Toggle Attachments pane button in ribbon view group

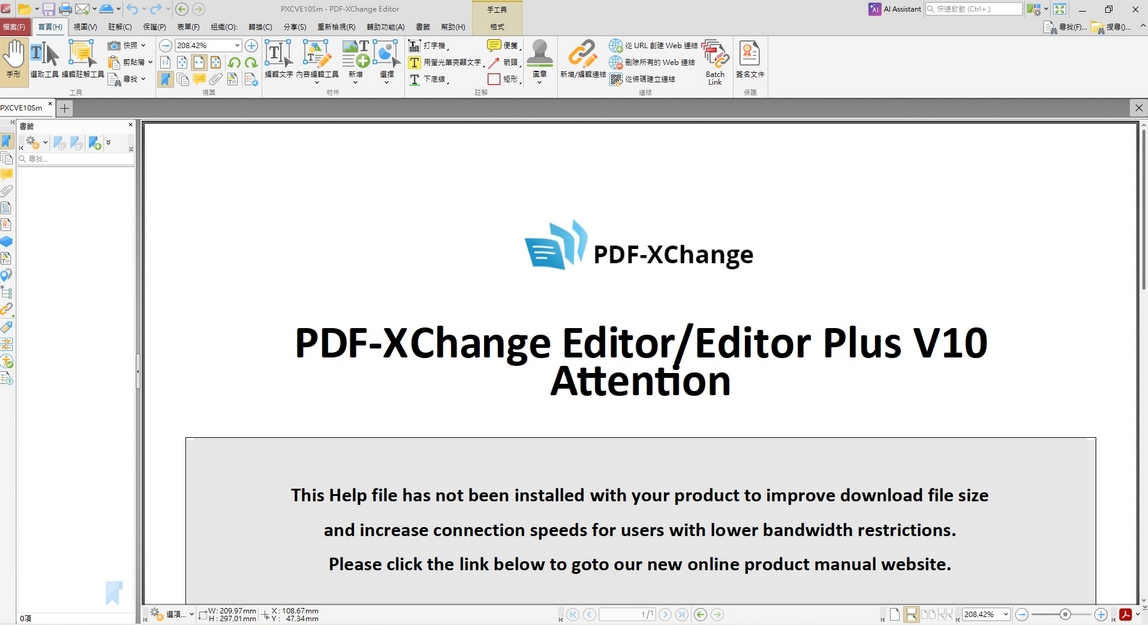216,79
